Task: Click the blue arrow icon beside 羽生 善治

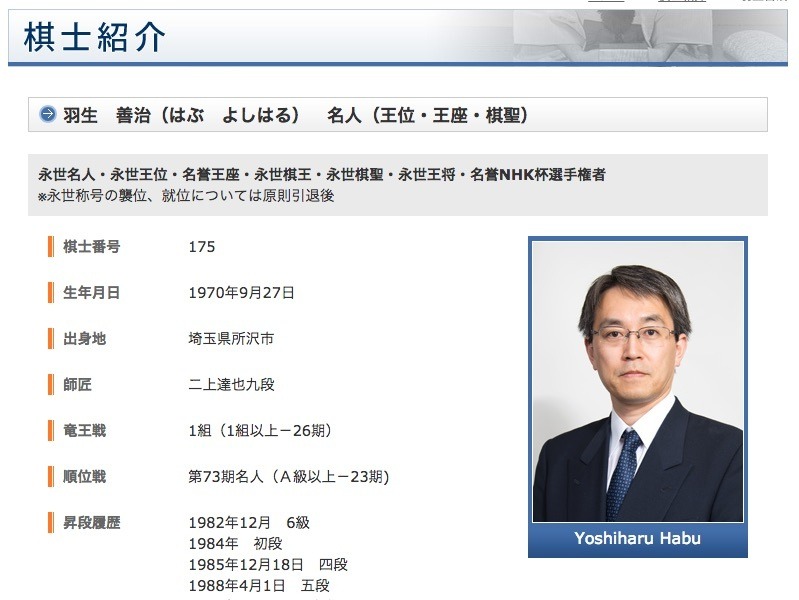Action: (x=47, y=115)
